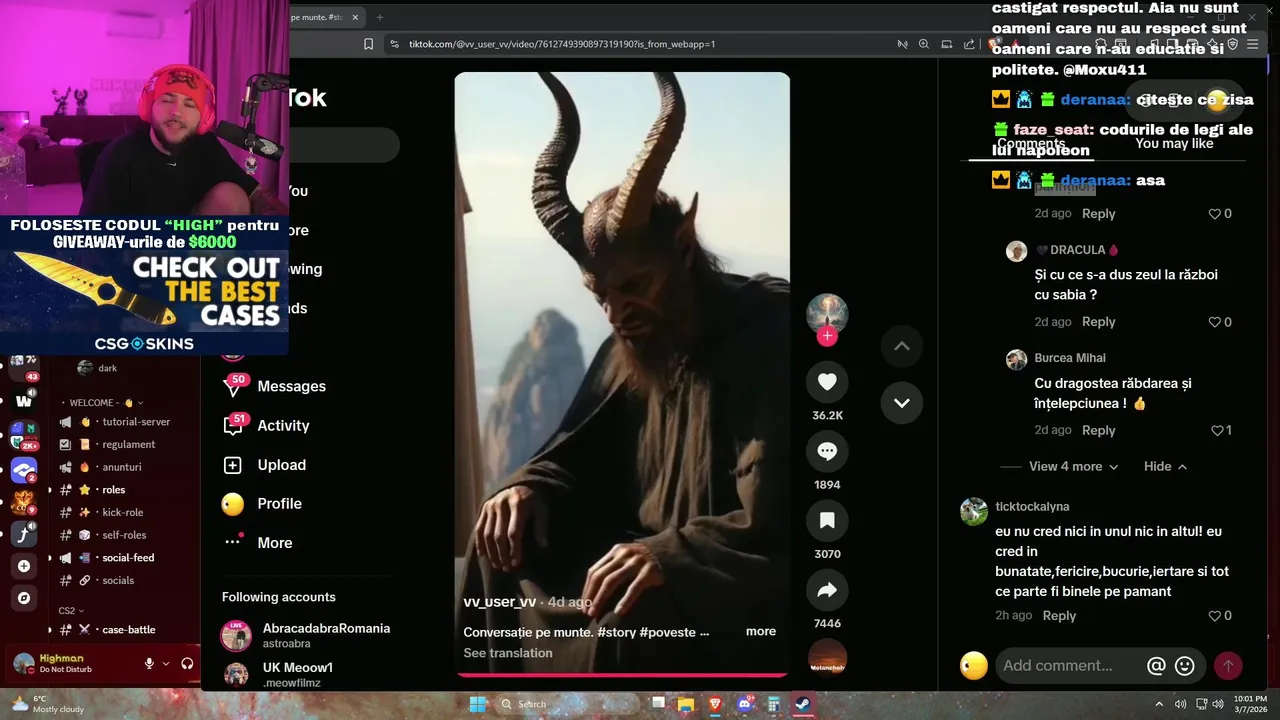Post the comment with the pink arrow button

[x=1228, y=665]
